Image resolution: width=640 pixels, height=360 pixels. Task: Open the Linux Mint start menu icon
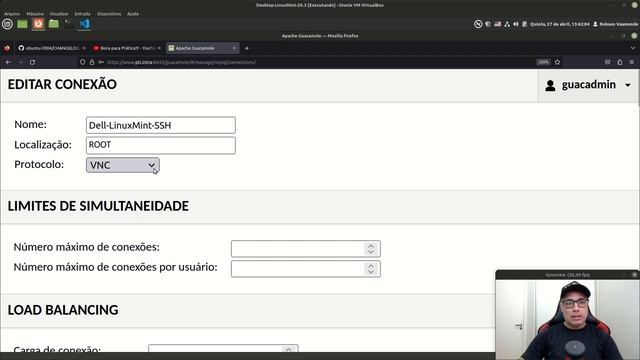point(7,24)
